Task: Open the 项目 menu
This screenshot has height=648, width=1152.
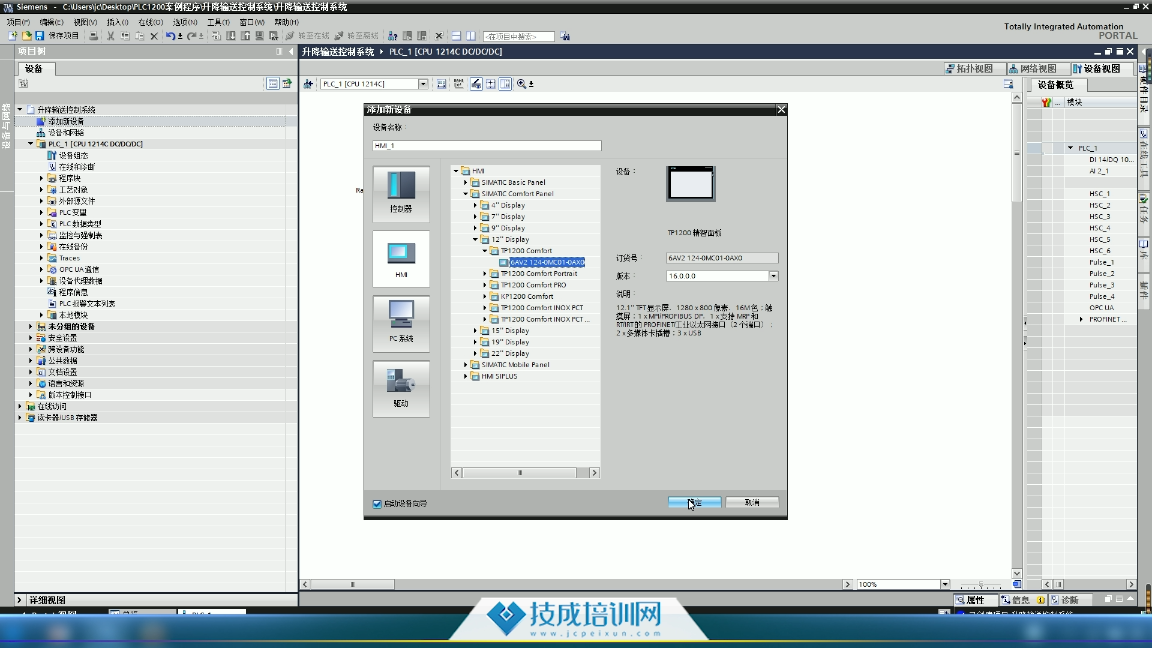Action: tap(18, 22)
